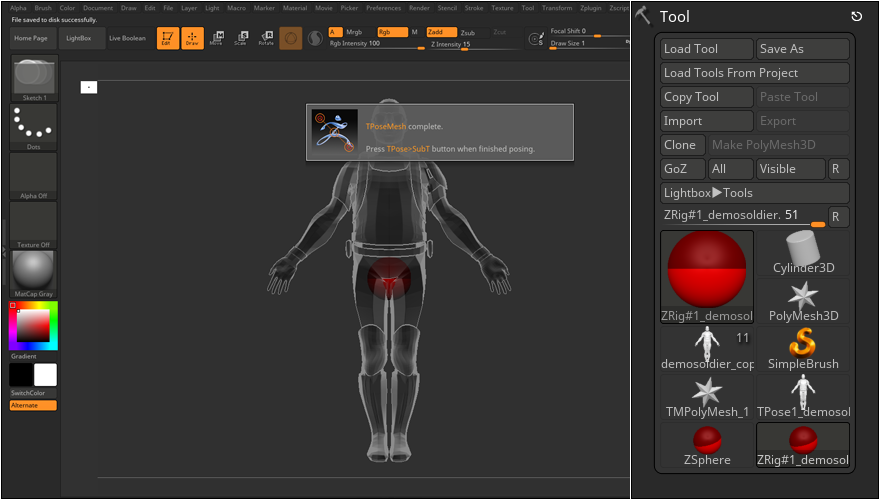Click the symmetric draw size S icon
This screenshot has height=500, width=880.
coord(537,39)
